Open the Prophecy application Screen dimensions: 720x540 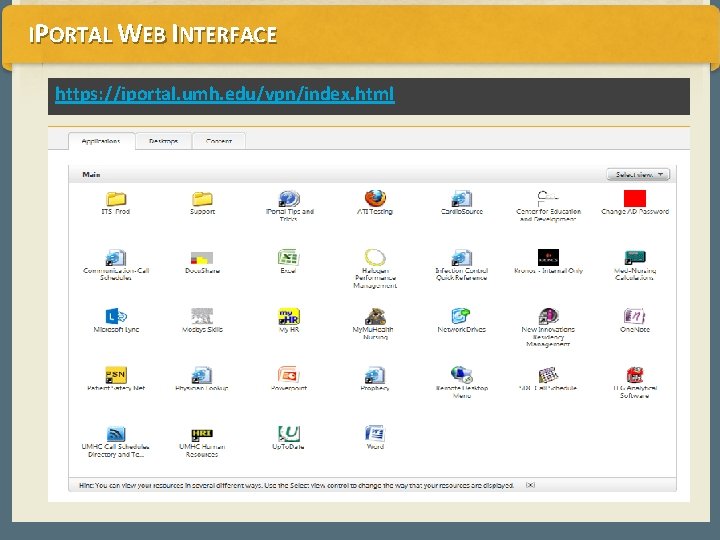[375, 375]
